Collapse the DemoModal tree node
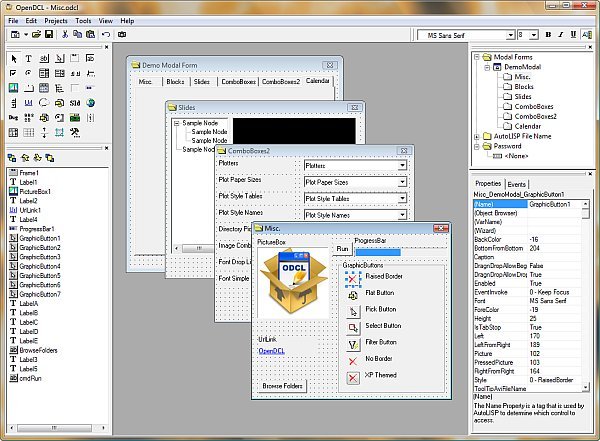 pos(487,67)
